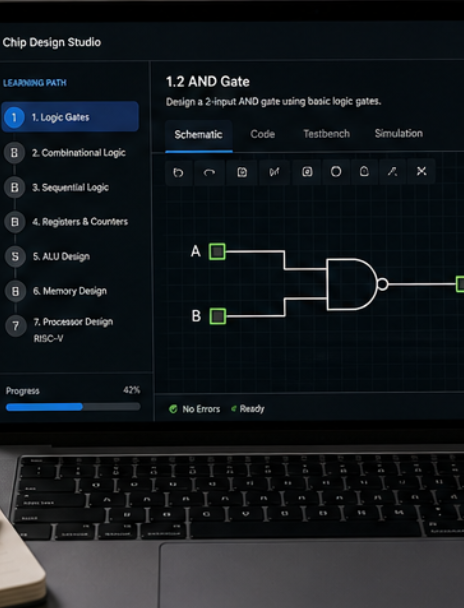Select the diagonal wire tool icon

(392, 171)
